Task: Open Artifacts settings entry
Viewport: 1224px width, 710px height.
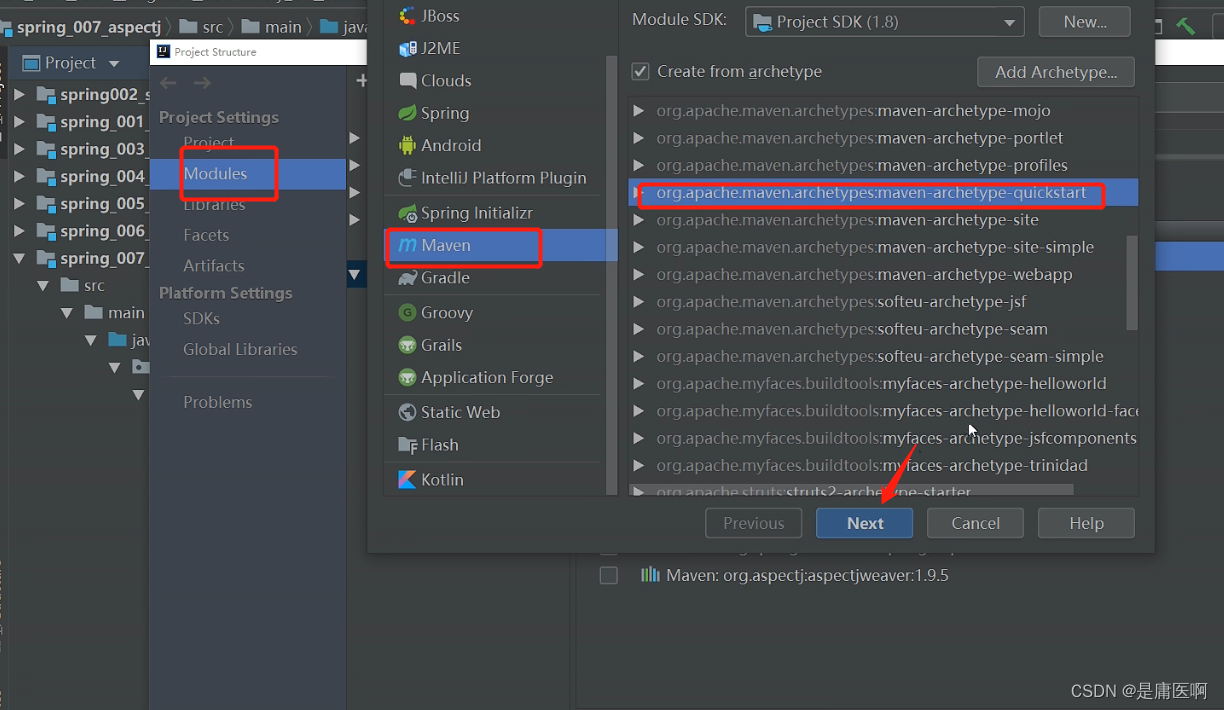Action: 213,266
